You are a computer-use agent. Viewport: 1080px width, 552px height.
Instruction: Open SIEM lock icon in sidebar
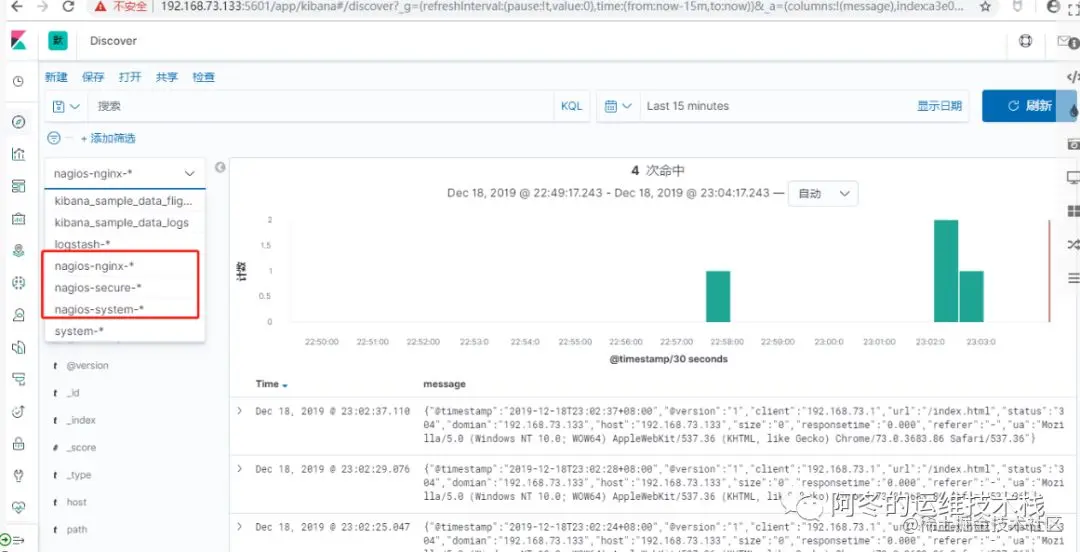point(19,443)
